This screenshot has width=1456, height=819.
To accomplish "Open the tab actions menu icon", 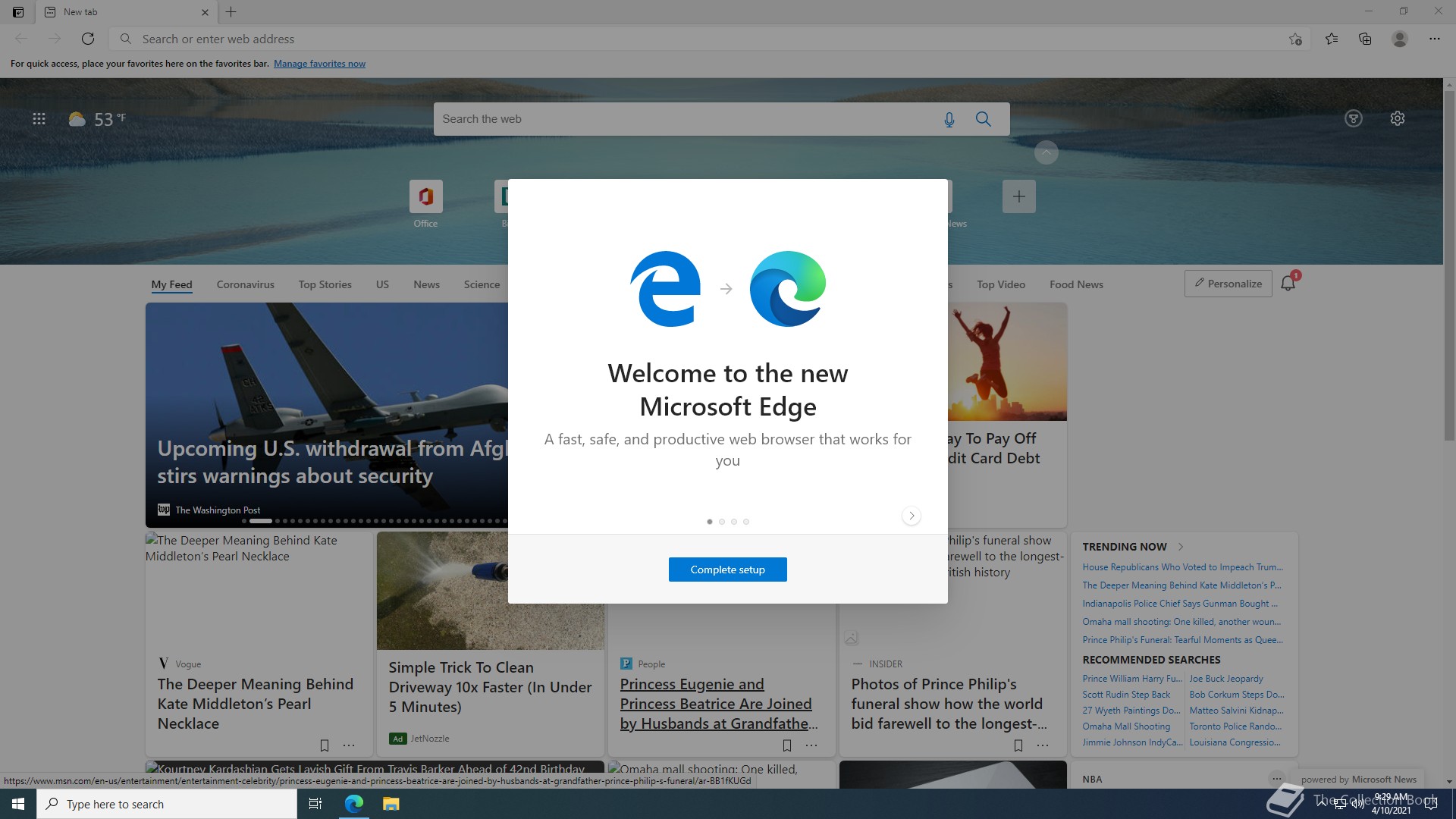I will click(x=18, y=12).
